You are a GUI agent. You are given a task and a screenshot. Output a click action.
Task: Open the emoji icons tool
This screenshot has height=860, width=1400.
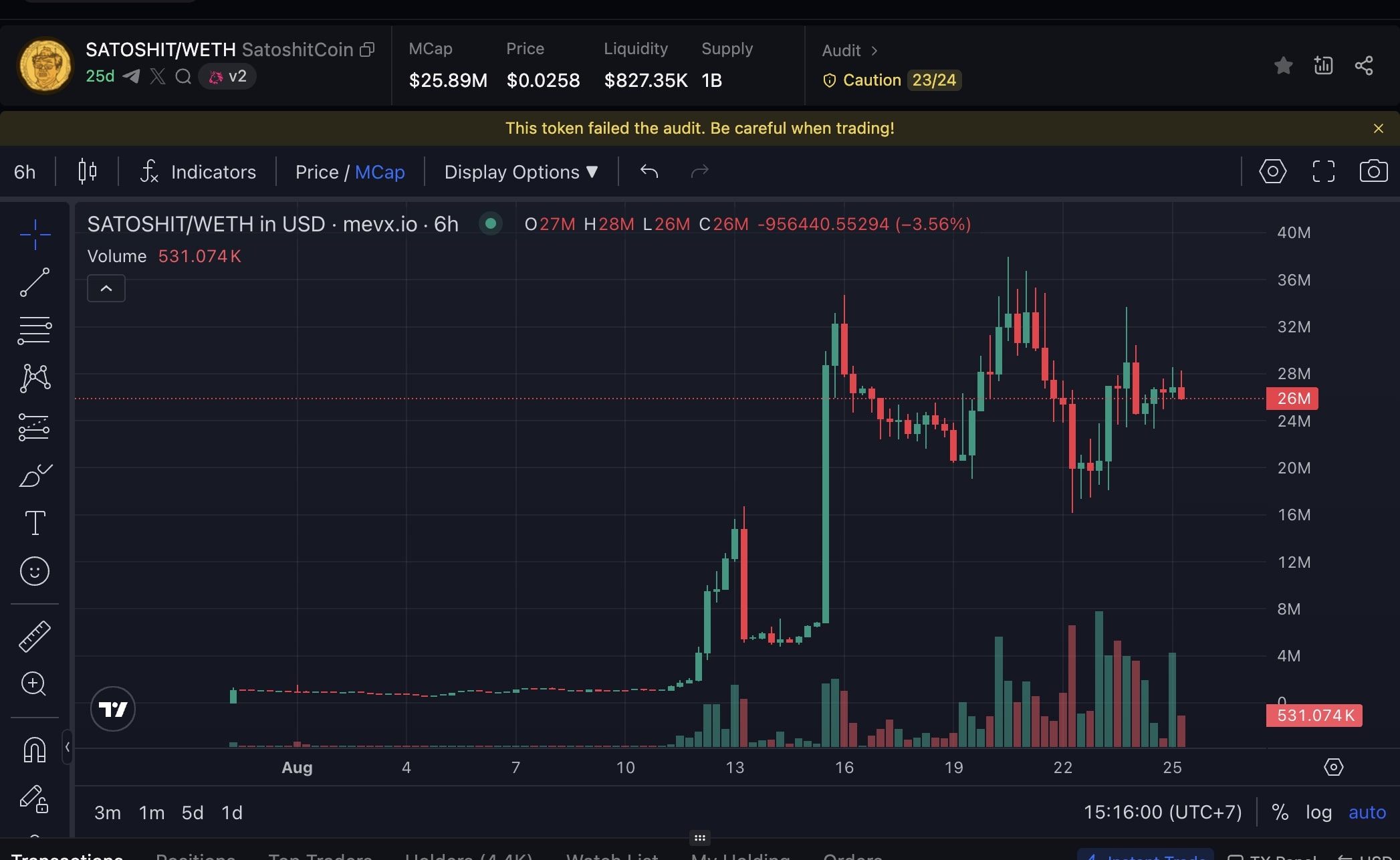point(35,571)
